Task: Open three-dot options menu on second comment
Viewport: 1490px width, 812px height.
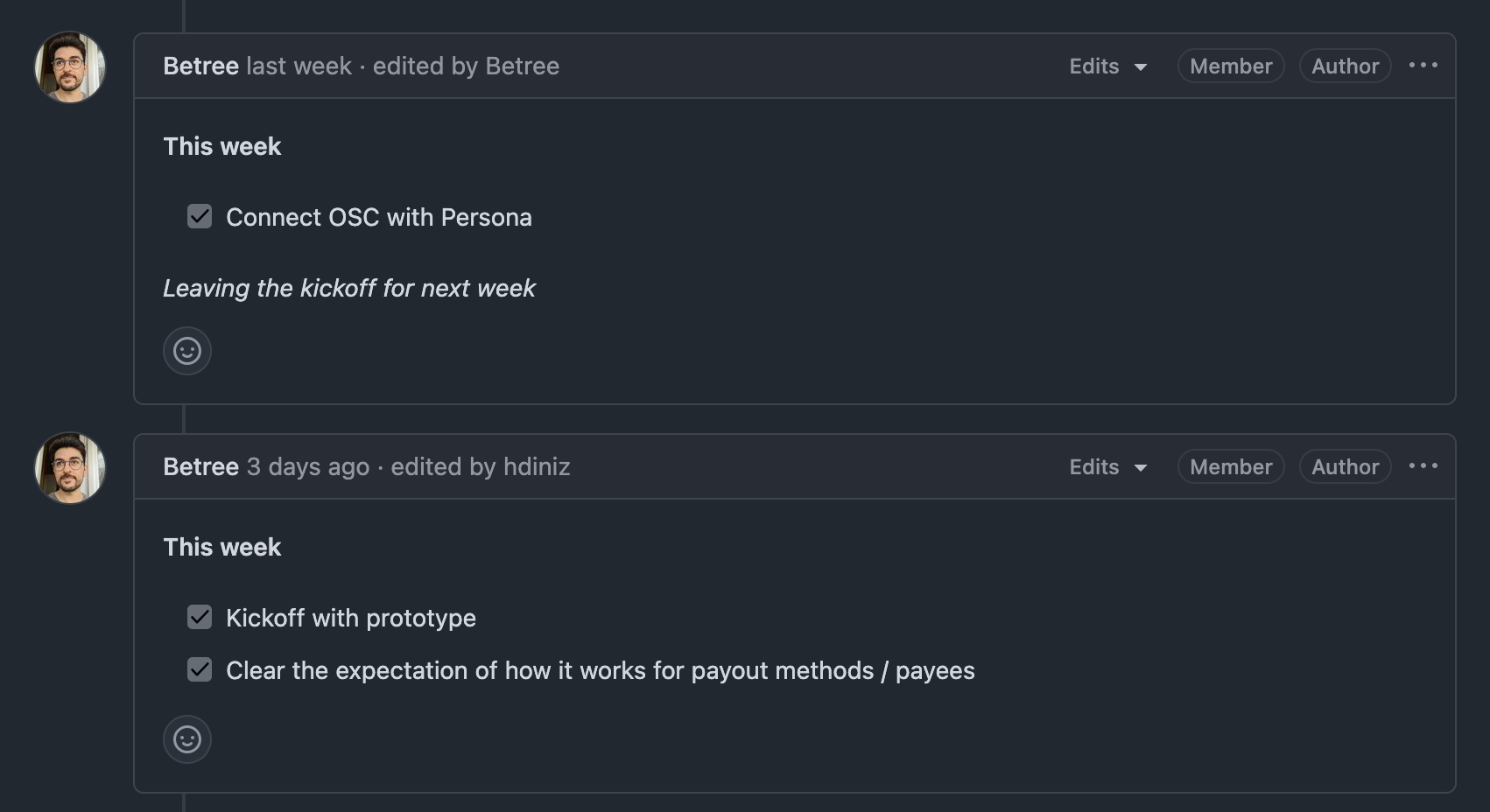Action: coord(1423,466)
